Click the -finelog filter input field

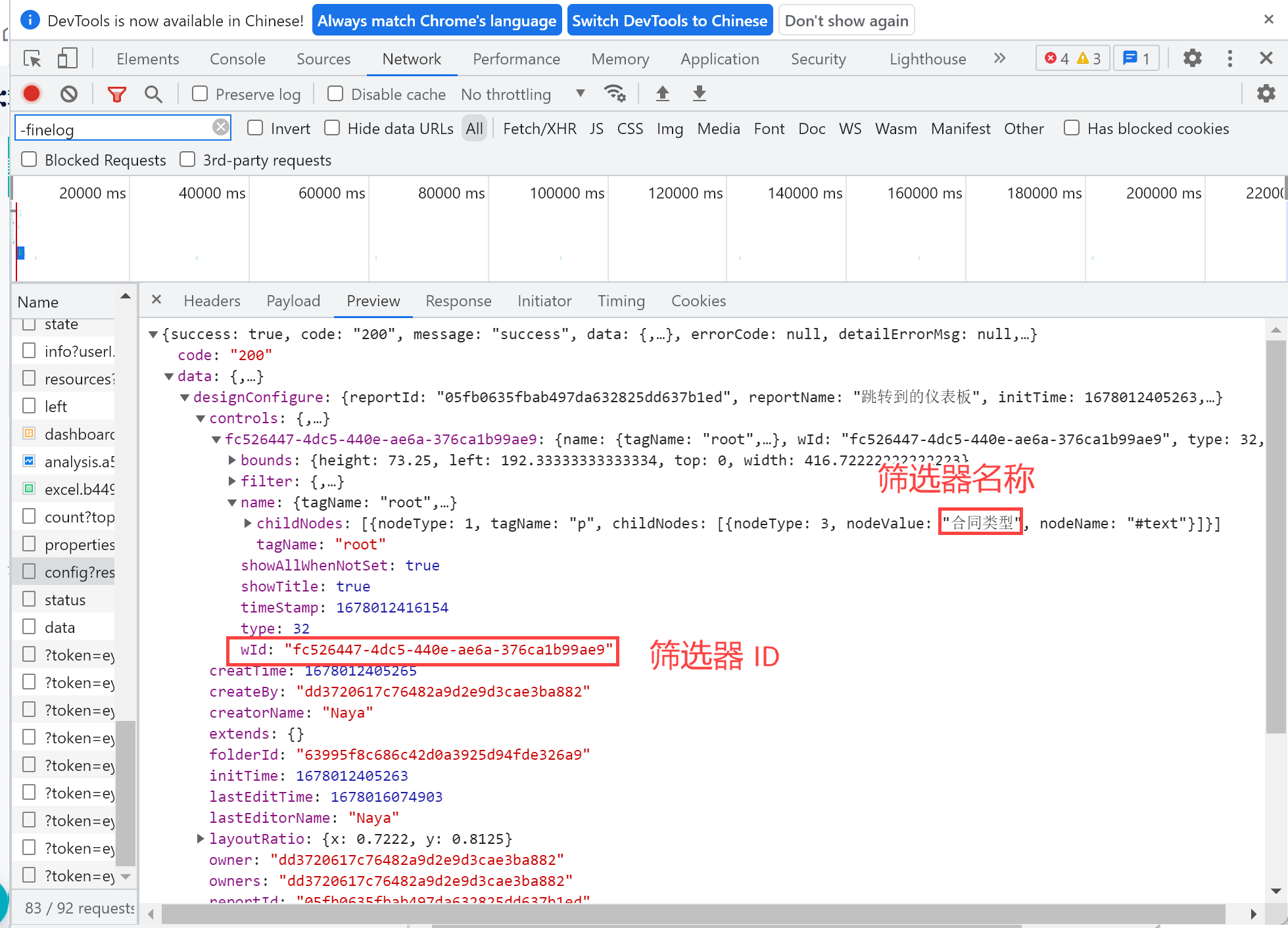pos(115,129)
